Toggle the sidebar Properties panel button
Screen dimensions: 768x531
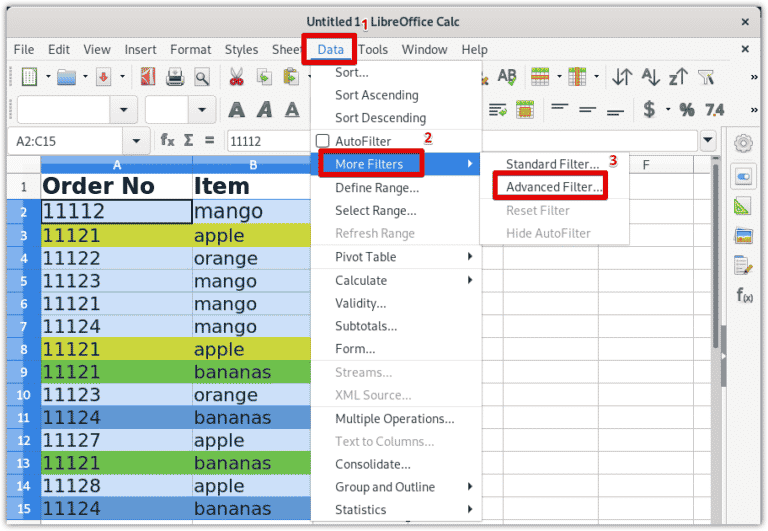tap(743, 177)
